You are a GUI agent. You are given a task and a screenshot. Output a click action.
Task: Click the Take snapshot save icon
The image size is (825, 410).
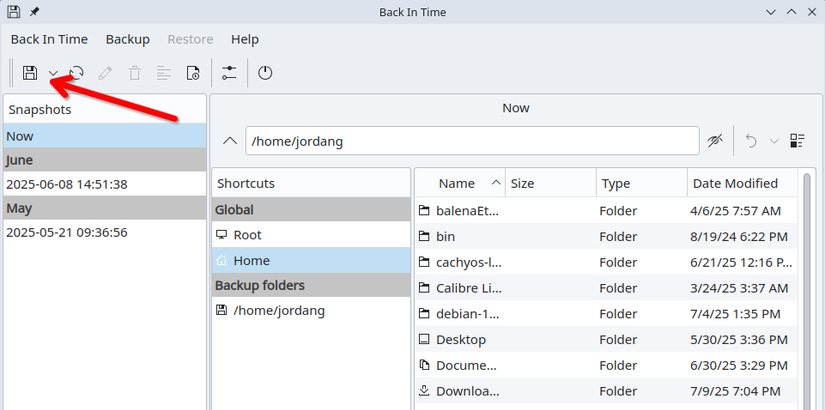30,73
